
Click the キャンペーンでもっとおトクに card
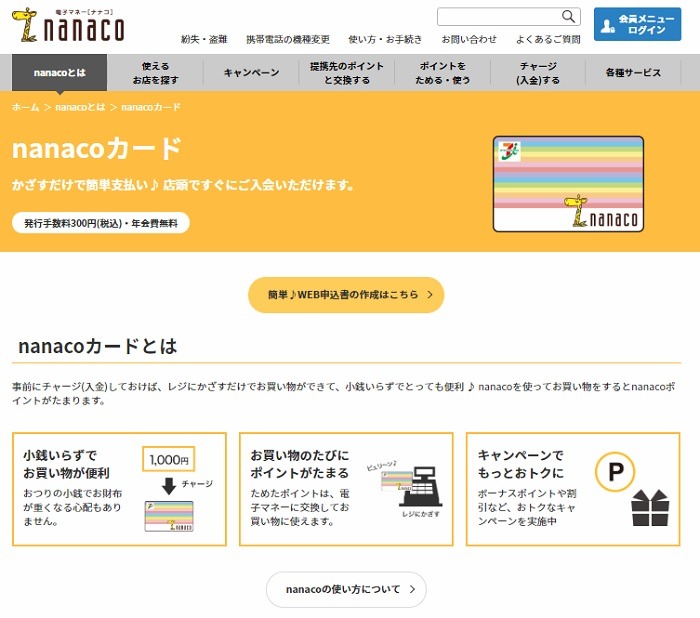coord(573,489)
